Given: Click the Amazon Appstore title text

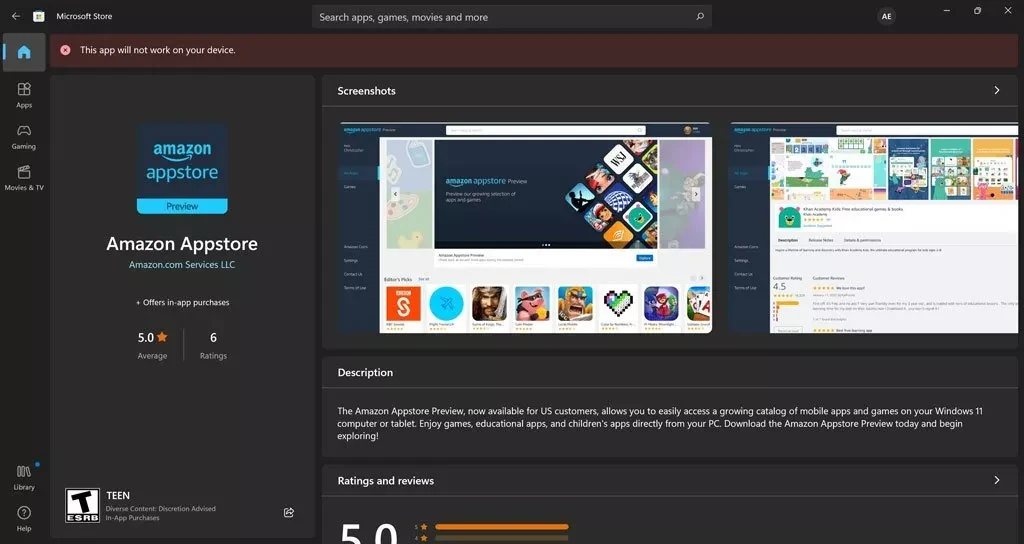Looking at the screenshot, I should (x=182, y=244).
